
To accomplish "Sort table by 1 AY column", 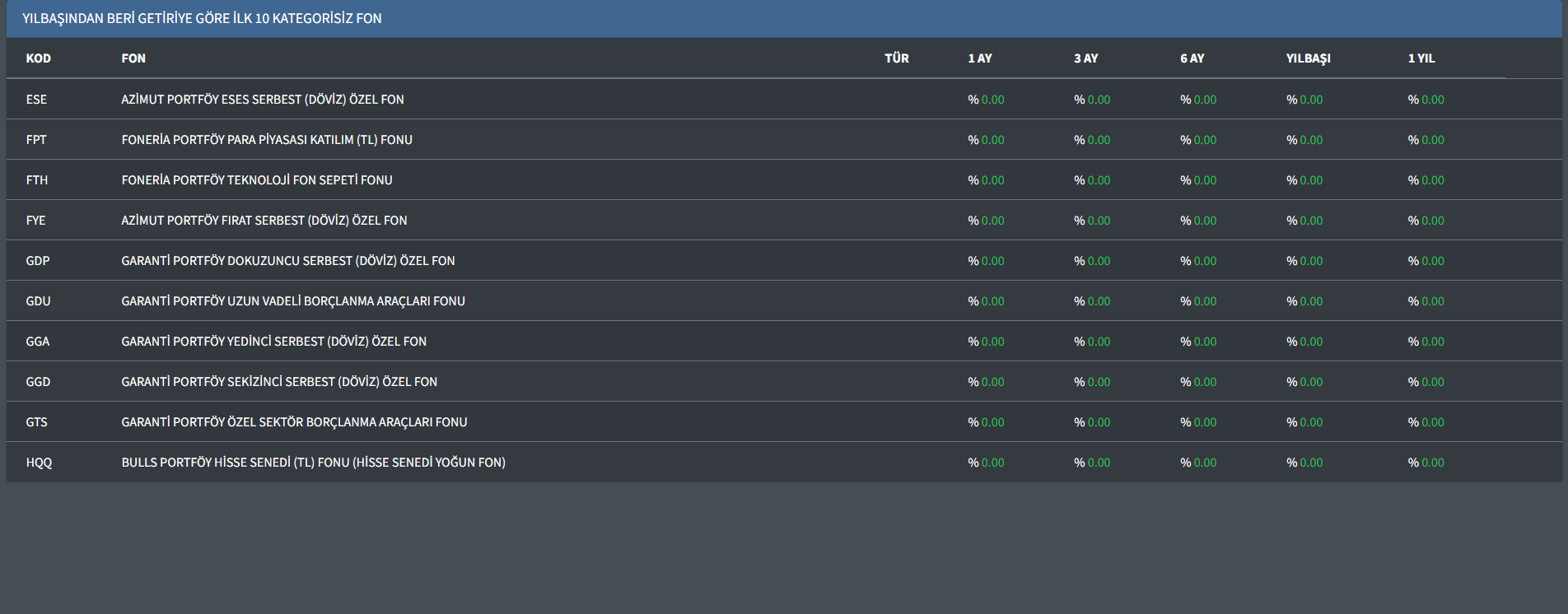I will pyautogui.click(x=980, y=58).
